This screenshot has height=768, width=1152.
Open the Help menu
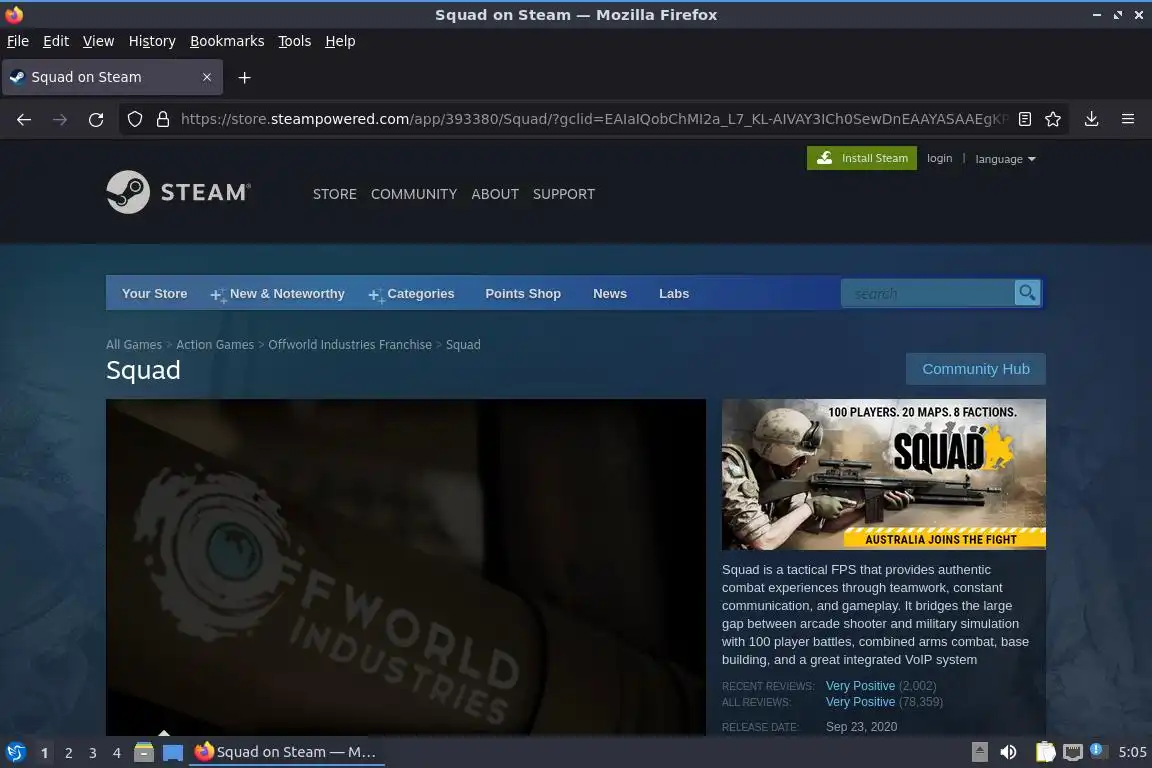tap(340, 41)
